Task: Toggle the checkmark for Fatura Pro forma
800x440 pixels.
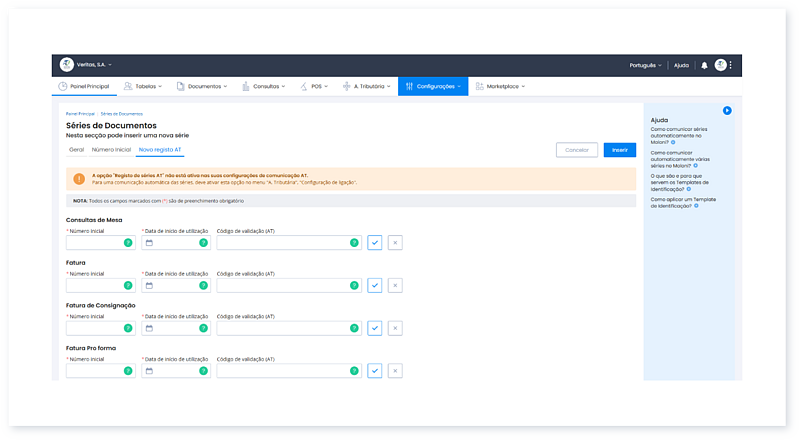Action: pos(375,371)
